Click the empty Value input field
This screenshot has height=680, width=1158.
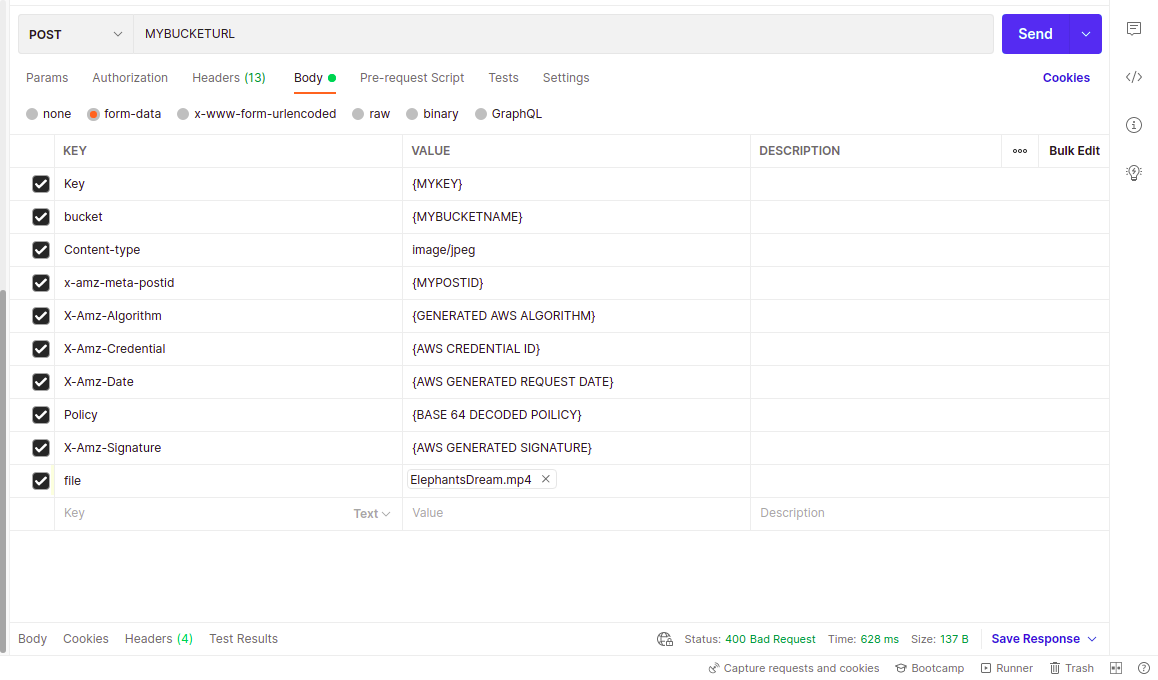pyautogui.click(x=576, y=513)
